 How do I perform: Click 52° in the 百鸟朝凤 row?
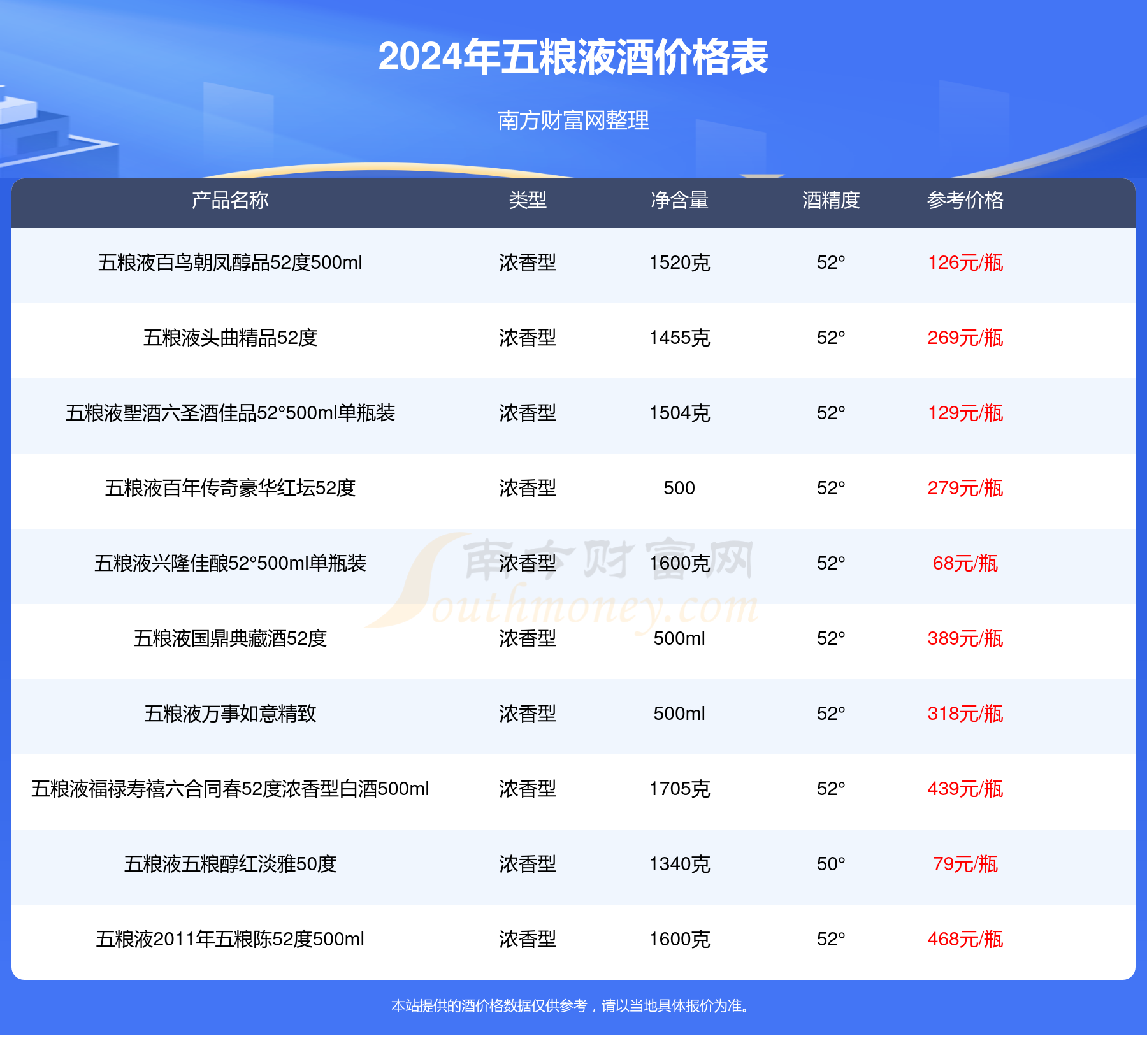(831, 262)
